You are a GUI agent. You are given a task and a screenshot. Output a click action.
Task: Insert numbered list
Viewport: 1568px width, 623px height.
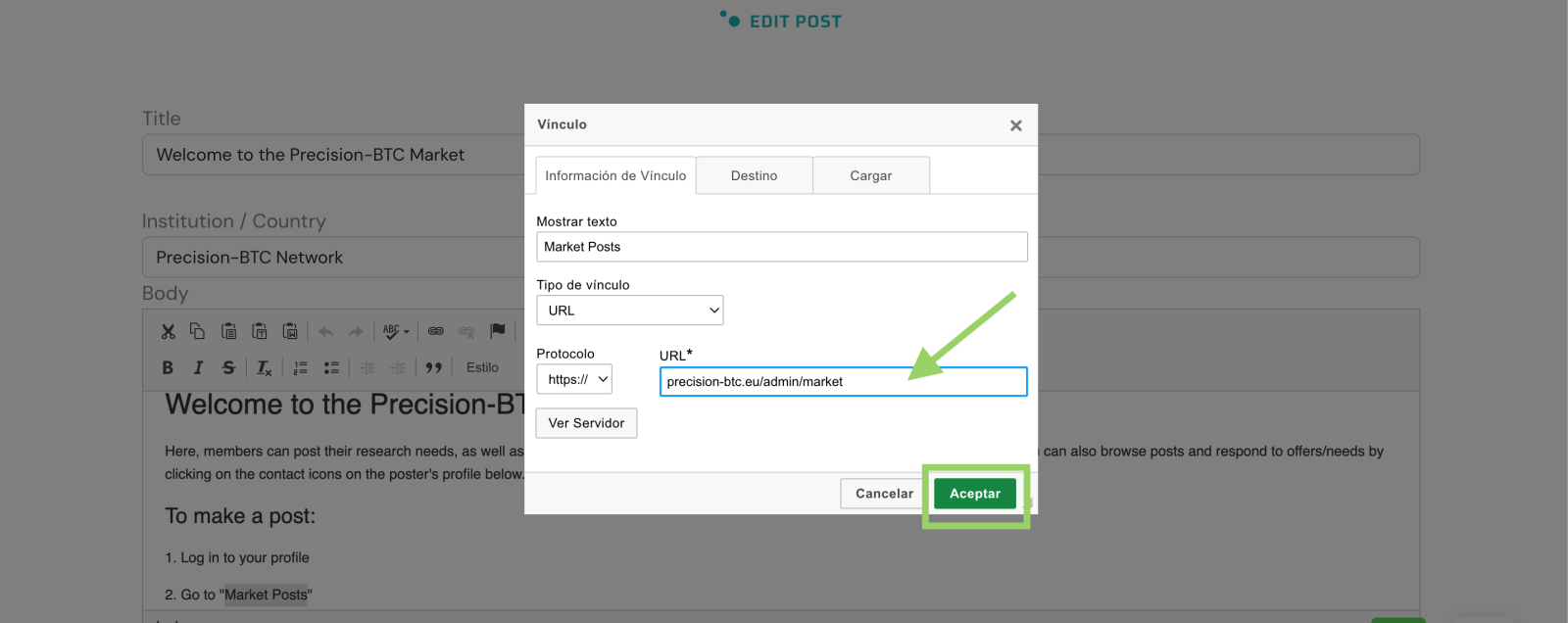[301, 367]
